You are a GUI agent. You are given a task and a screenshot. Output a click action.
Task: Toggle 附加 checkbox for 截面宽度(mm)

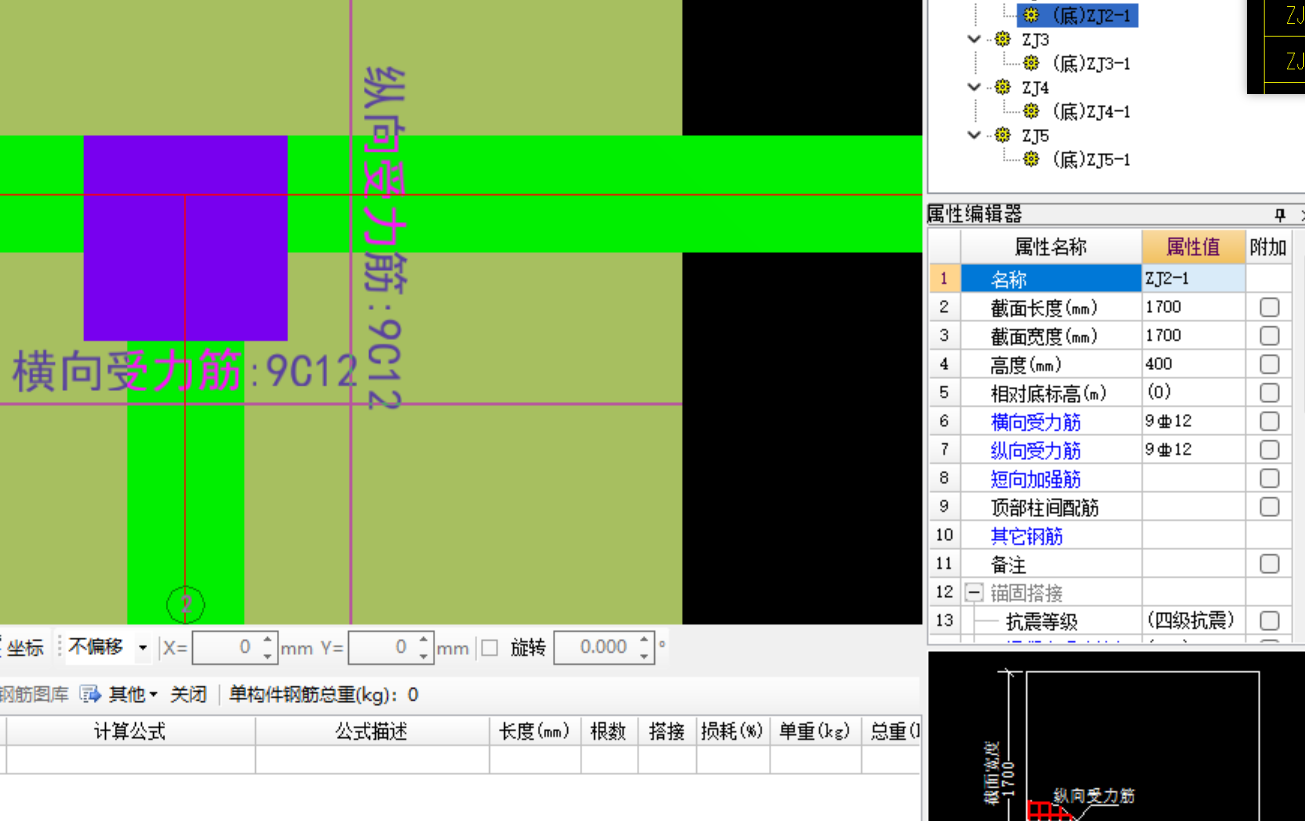[1269, 336]
